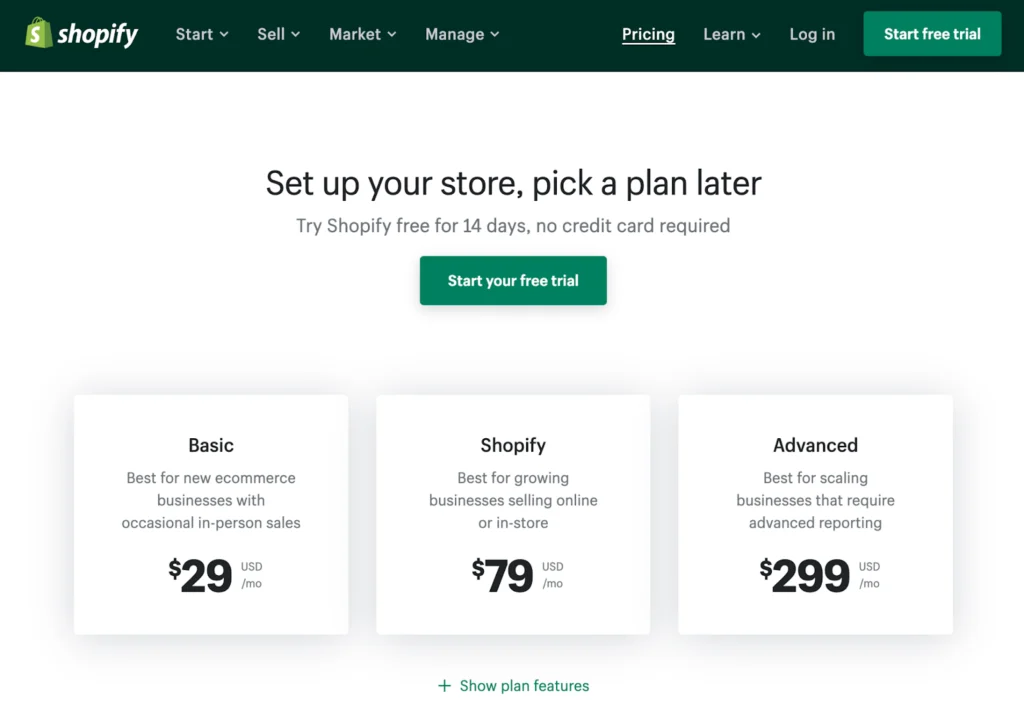Viewport: 1024px width, 712px height.
Task: Select the Pricing menu item
Action: [x=648, y=34]
